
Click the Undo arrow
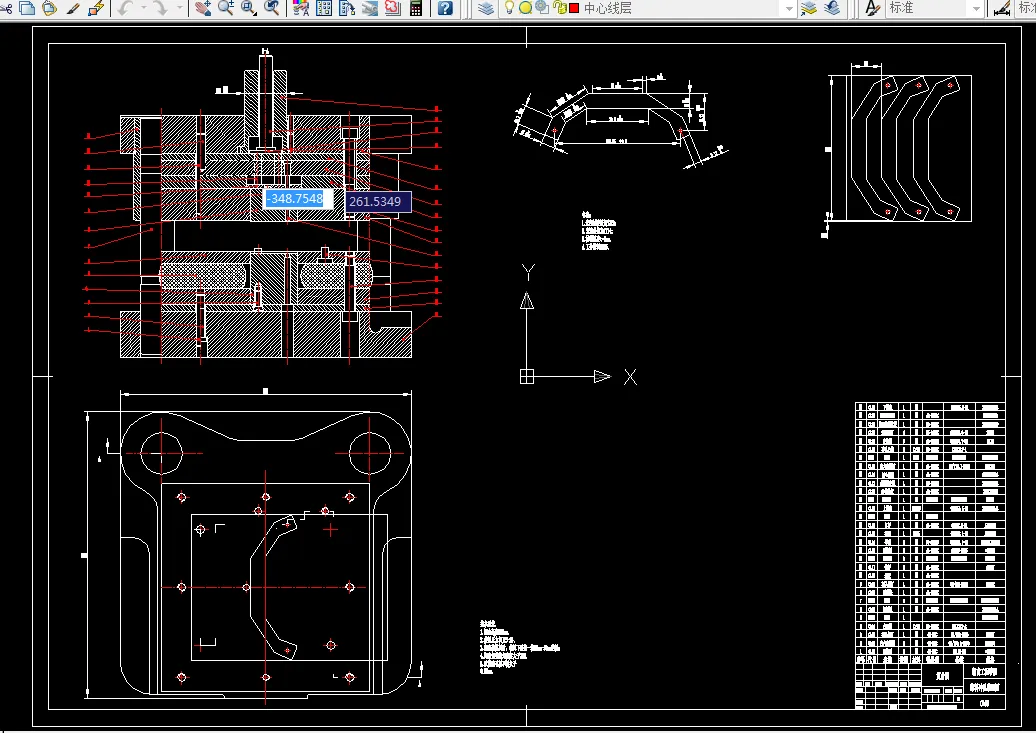pos(125,8)
